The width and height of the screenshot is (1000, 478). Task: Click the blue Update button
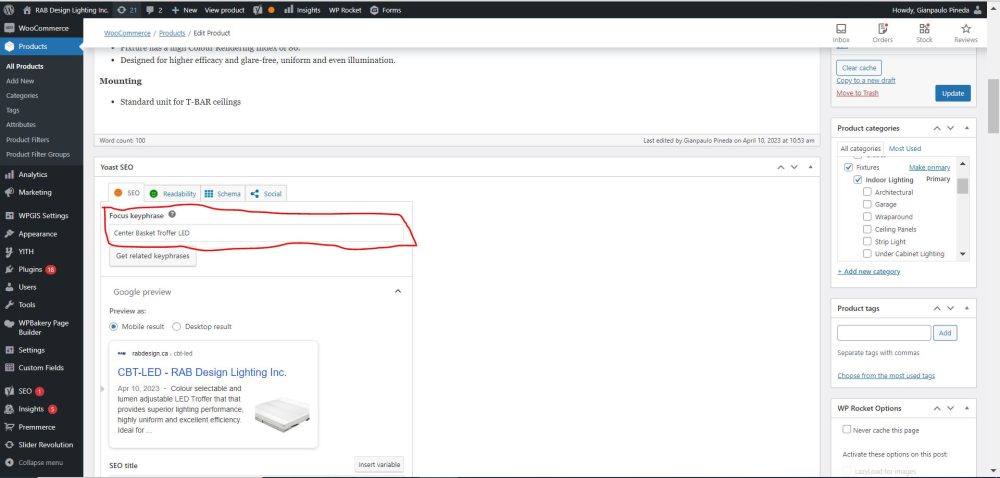pos(953,93)
